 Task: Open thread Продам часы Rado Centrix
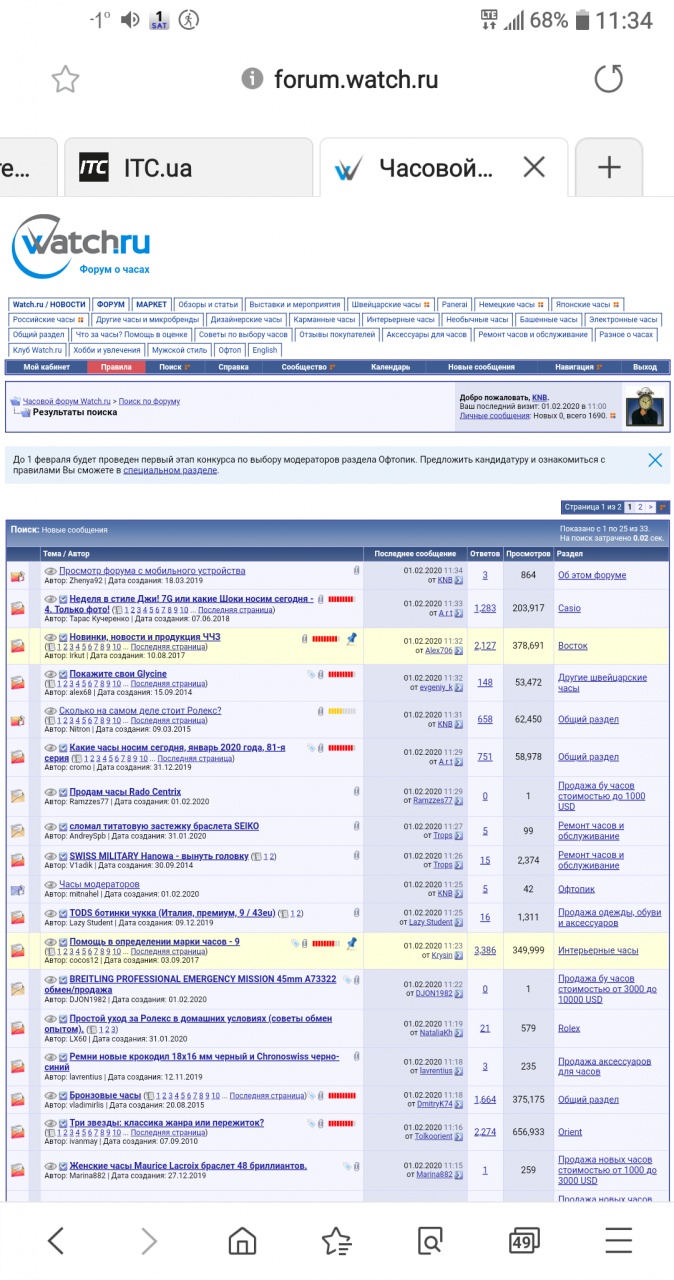[x=125, y=792]
